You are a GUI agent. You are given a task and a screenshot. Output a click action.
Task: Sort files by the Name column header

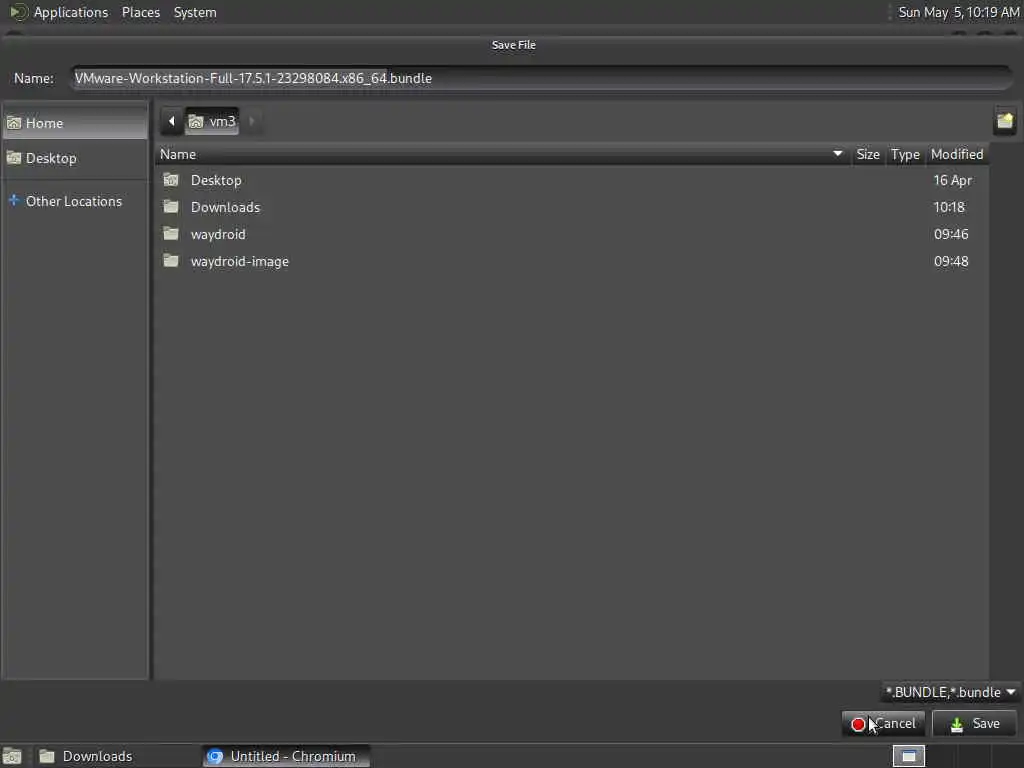[x=502, y=154]
